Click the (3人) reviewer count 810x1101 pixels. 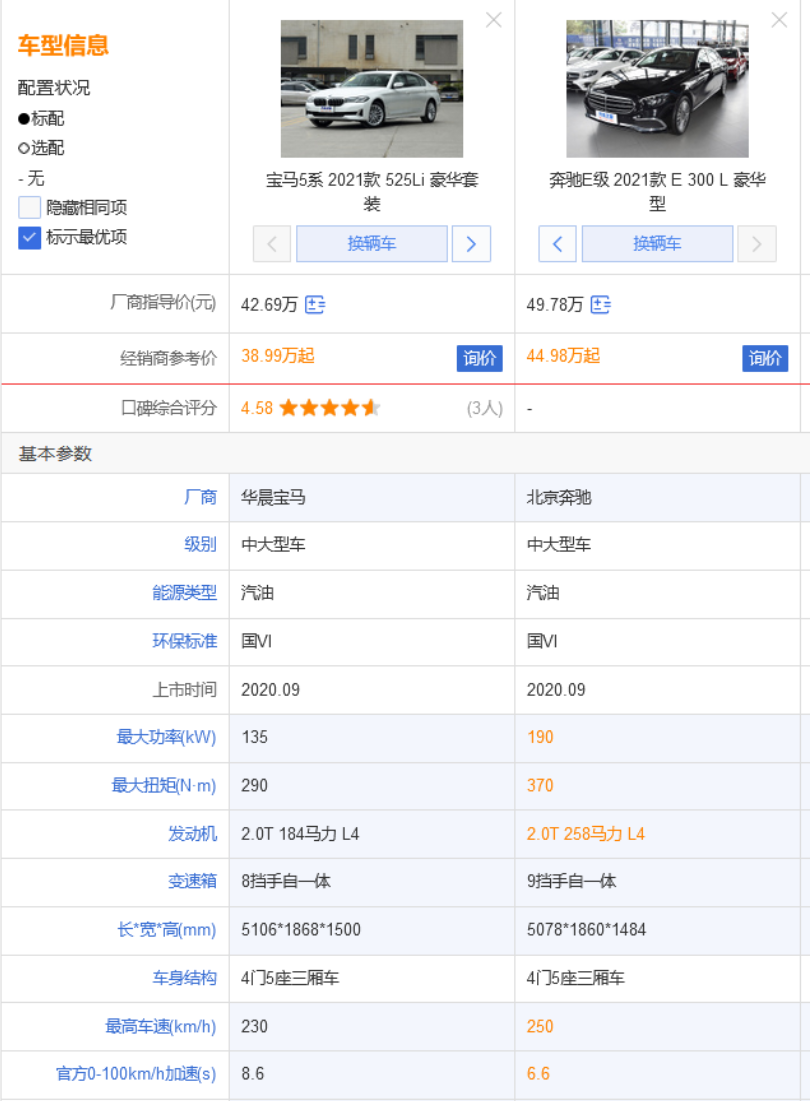click(485, 409)
